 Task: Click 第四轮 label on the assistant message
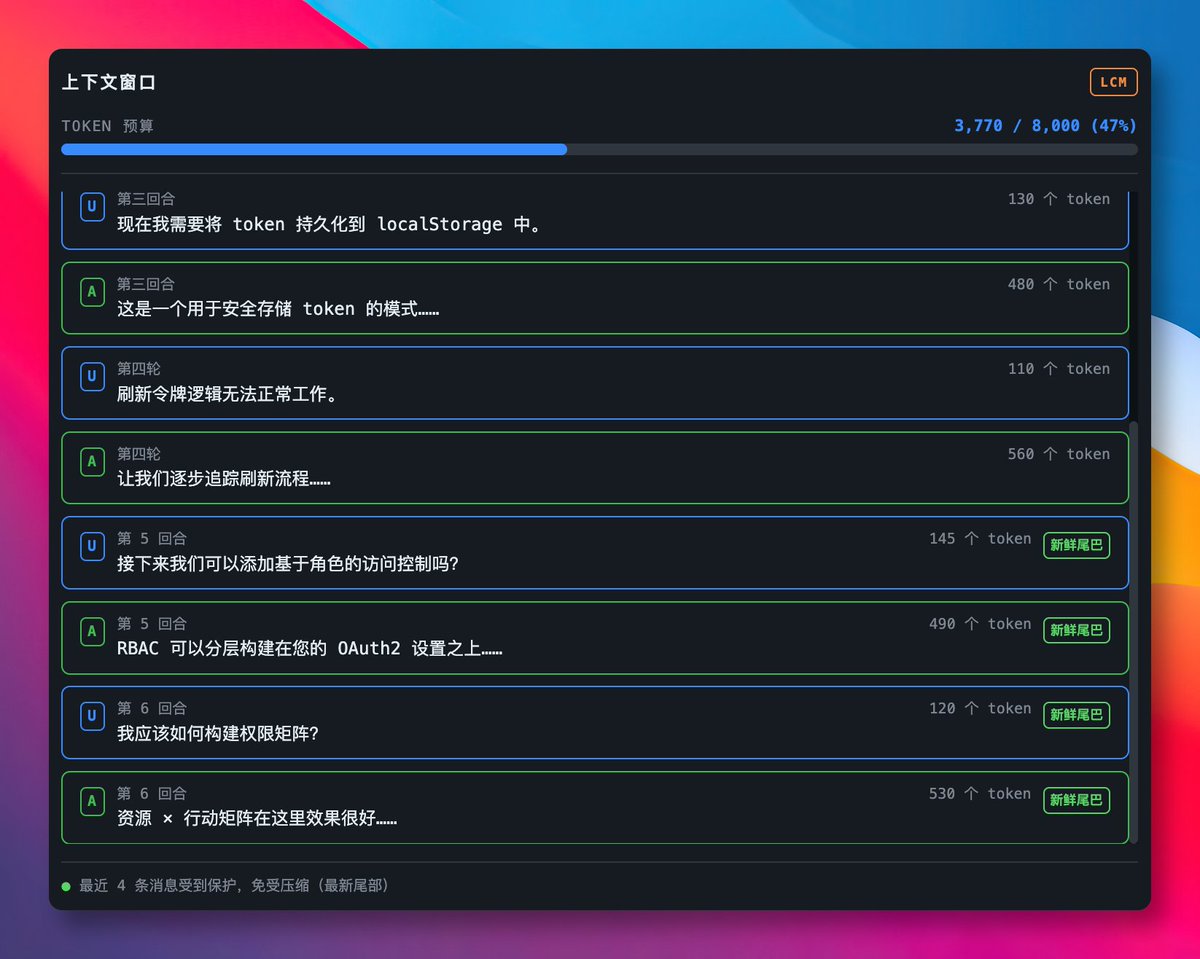138,454
